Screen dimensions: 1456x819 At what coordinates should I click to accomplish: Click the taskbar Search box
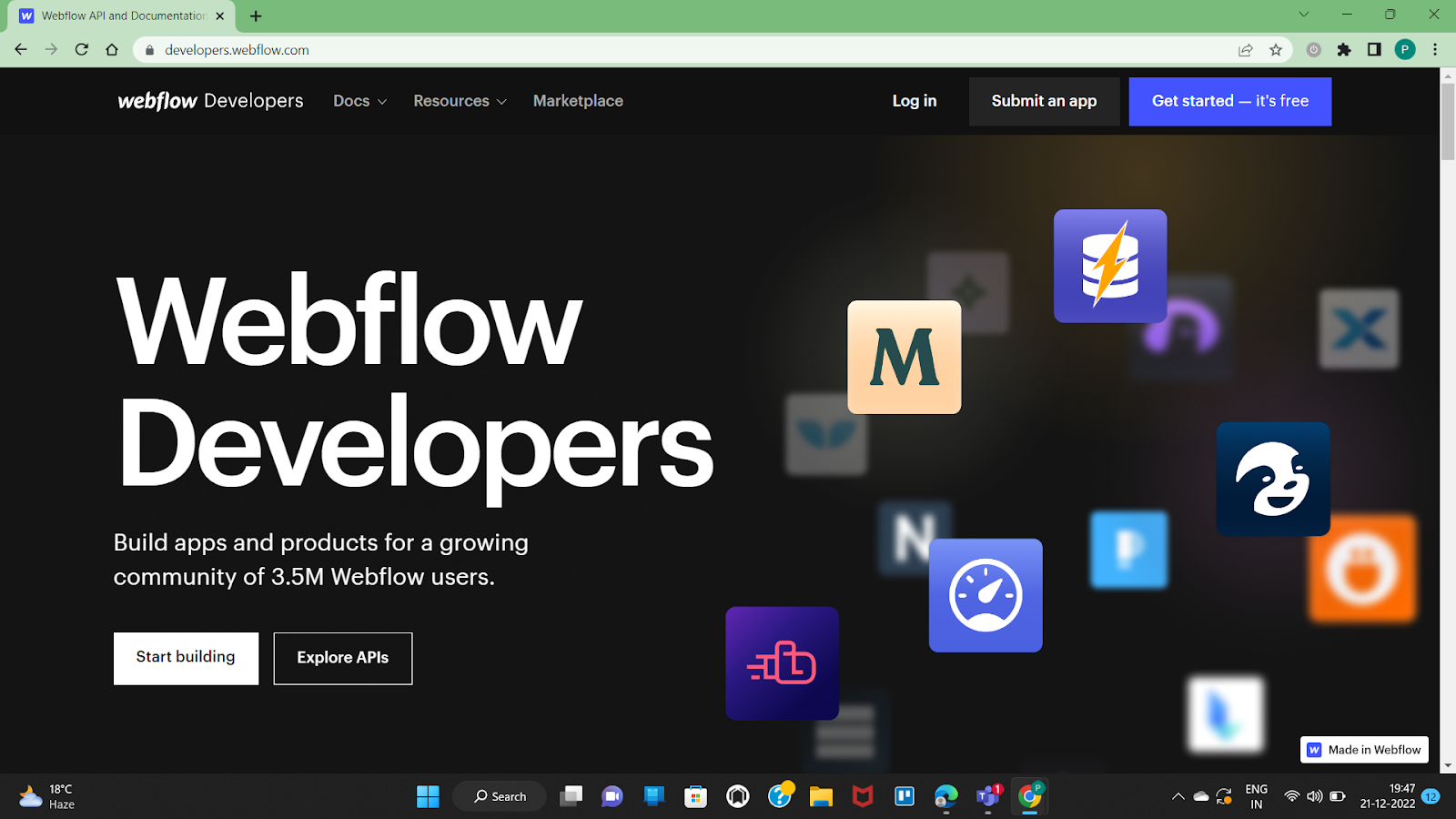click(x=500, y=796)
